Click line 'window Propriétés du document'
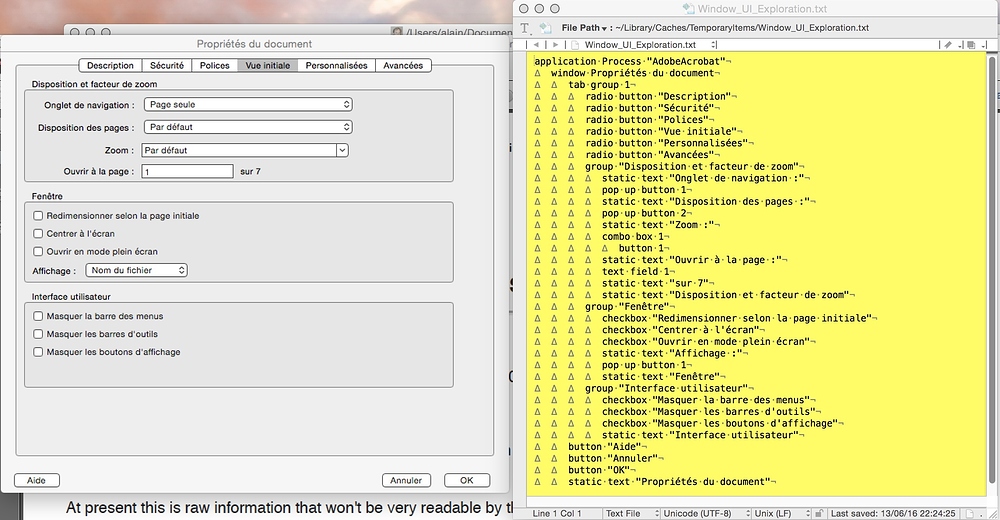Image resolution: width=1000 pixels, height=520 pixels. click(x=635, y=73)
